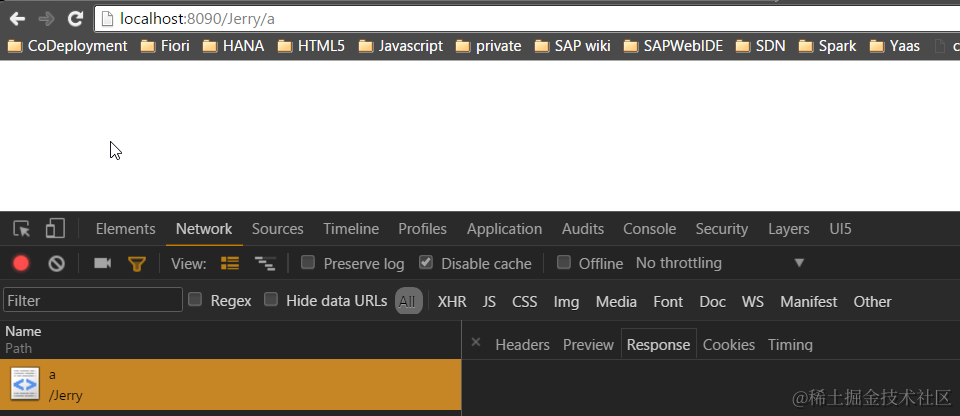960x416 pixels.
Task: Filter requests by JS
Action: 489,301
